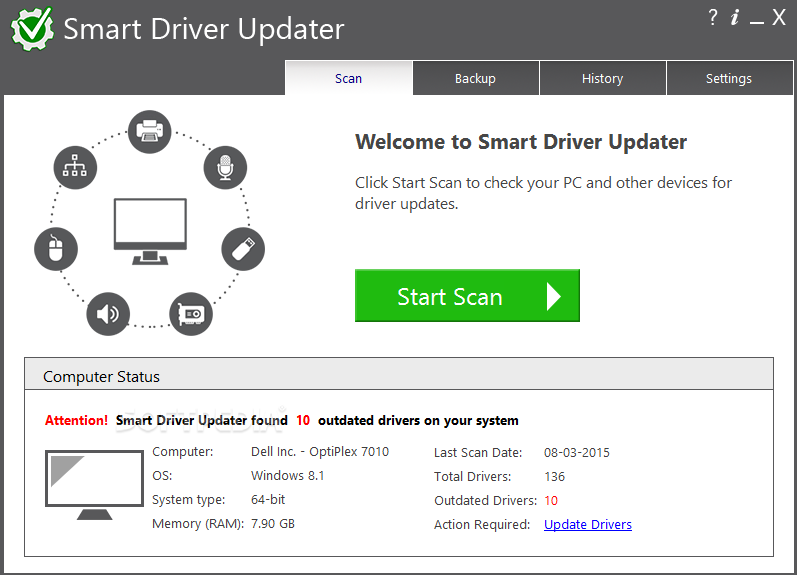Follow the Update Drivers link
The image size is (797, 575).
588,524
